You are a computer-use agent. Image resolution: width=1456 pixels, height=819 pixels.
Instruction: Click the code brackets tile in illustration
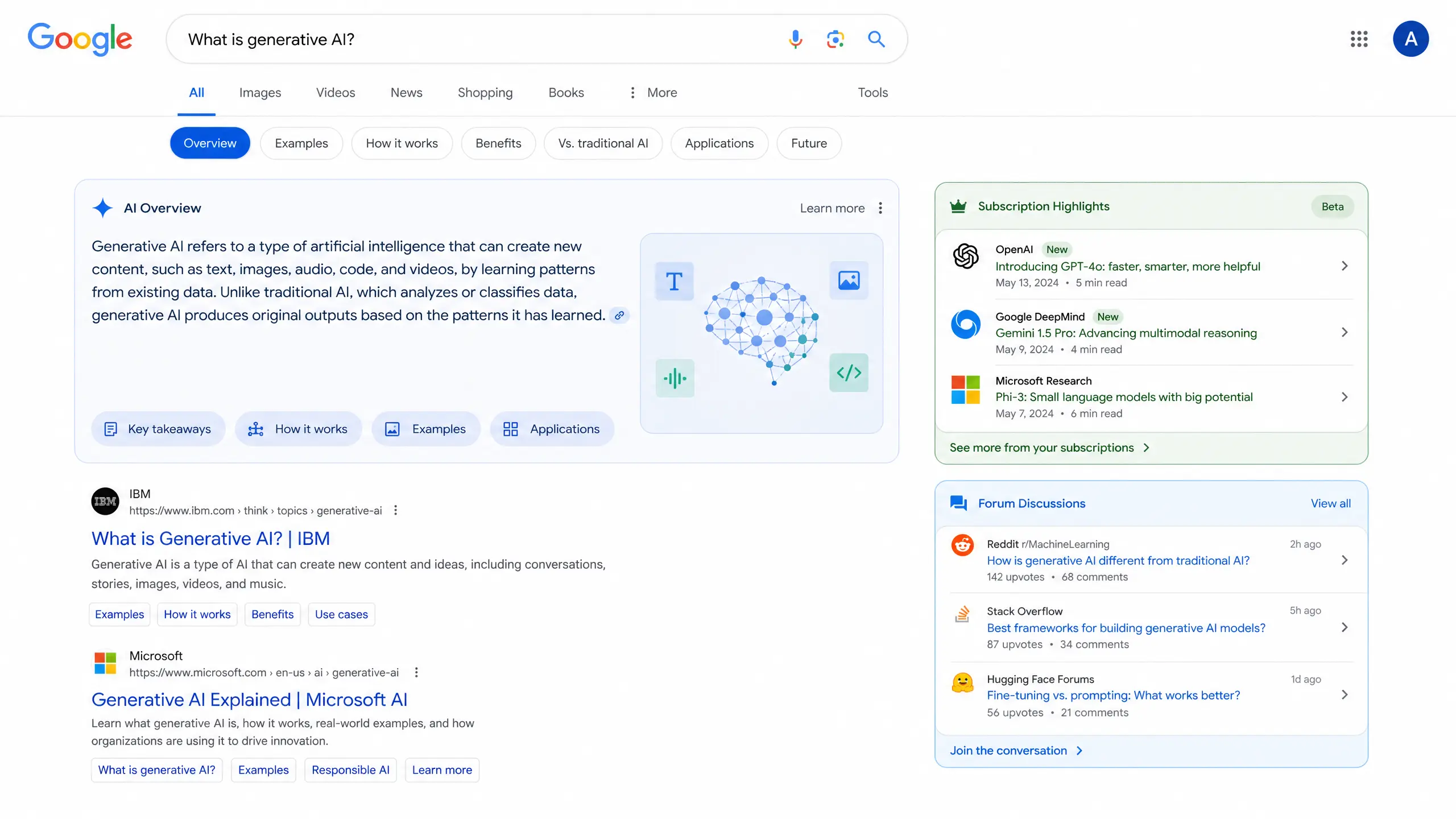[x=849, y=373]
